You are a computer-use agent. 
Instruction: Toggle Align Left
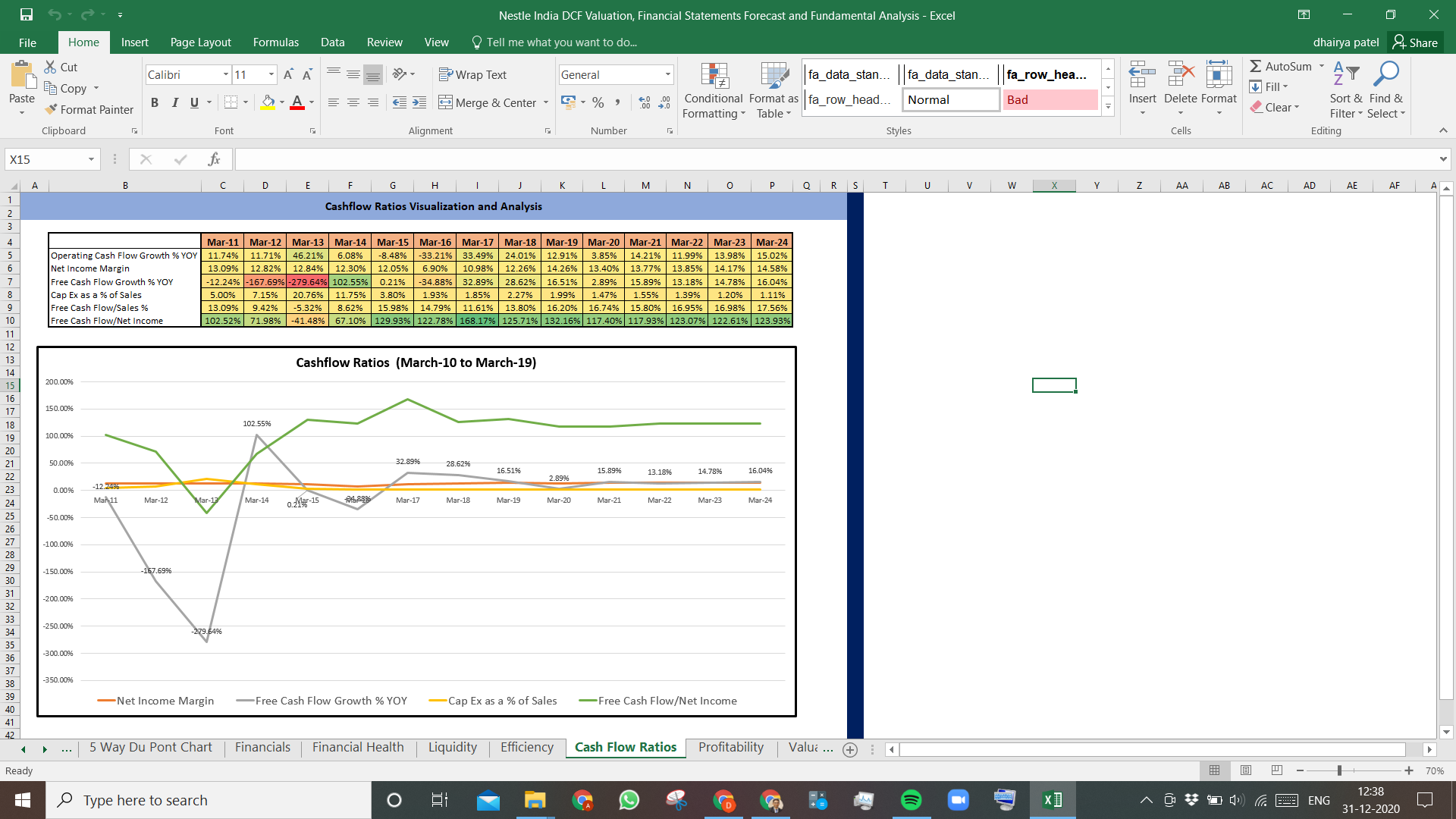coord(334,102)
